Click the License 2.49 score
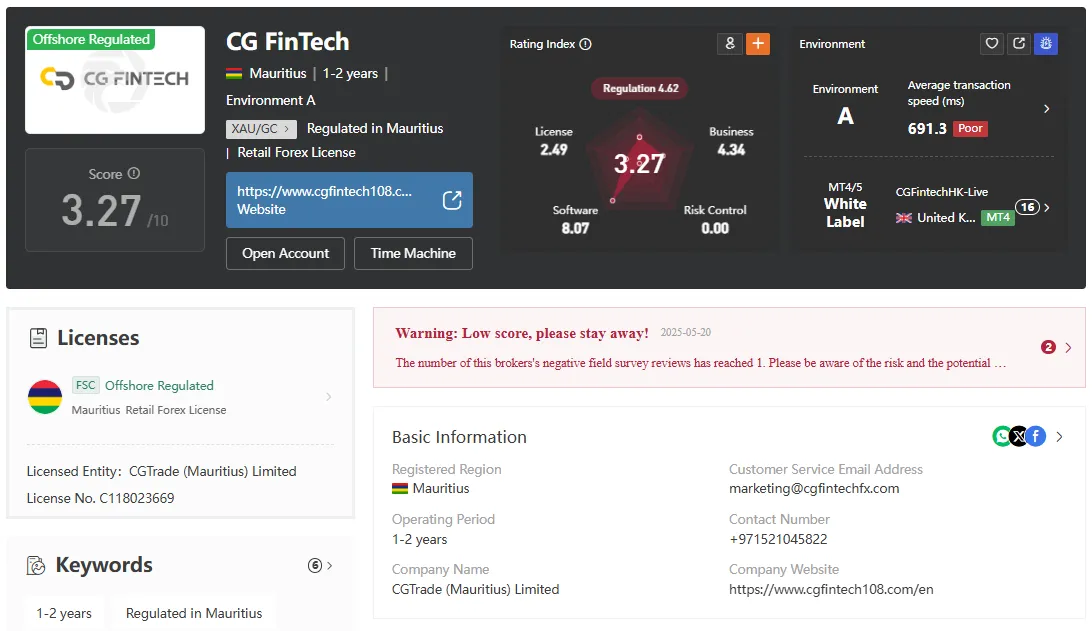This screenshot has height=631, width=1092. pos(554,141)
